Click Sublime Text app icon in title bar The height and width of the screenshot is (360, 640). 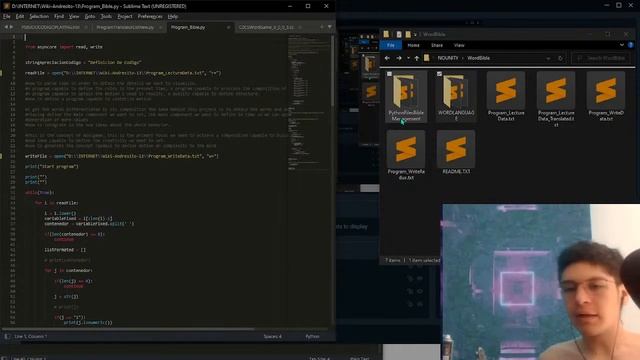click(x=6, y=6)
